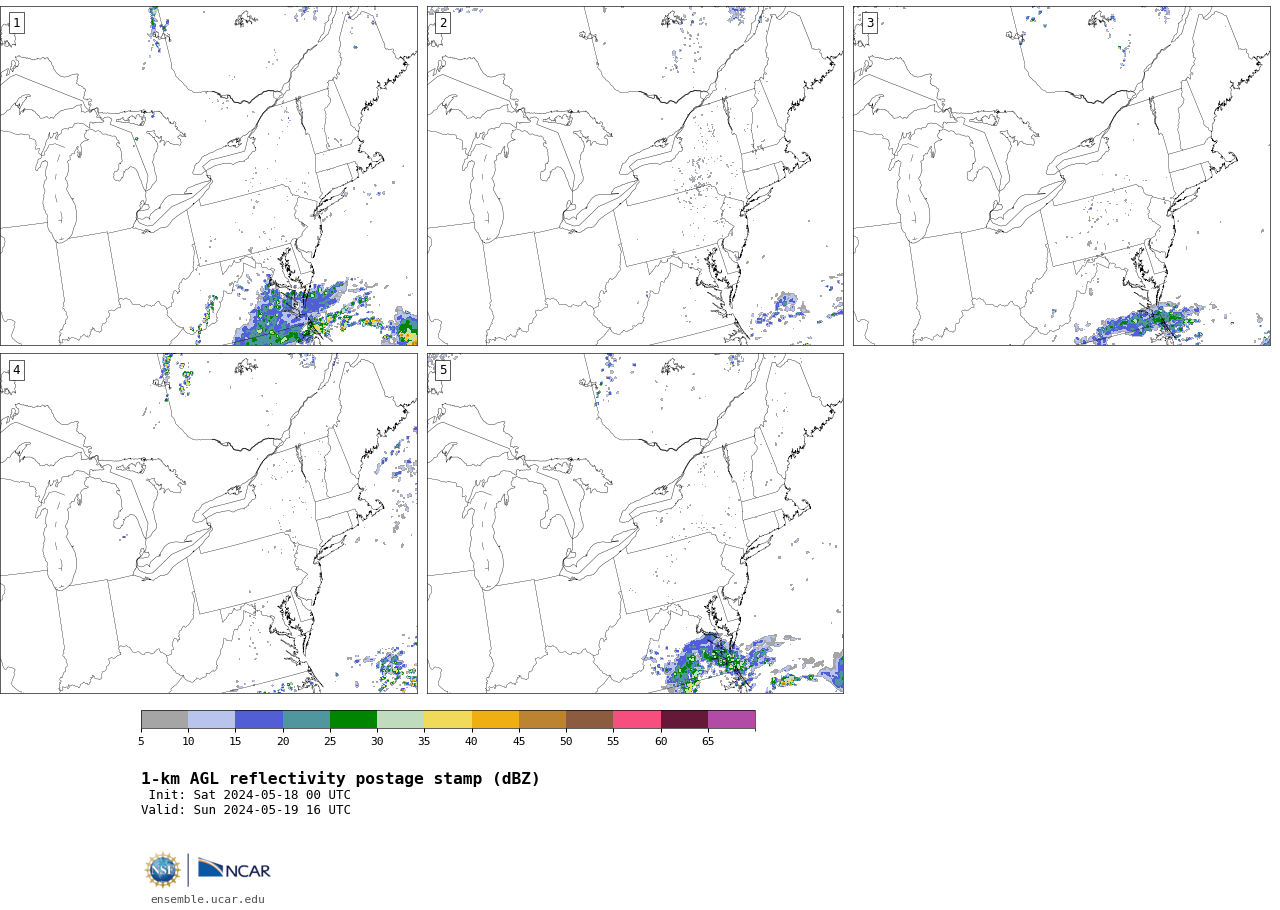Click the dark green 25-30 dBZ swatch
This screenshot has height=910, width=1280.
pos(354,720)
